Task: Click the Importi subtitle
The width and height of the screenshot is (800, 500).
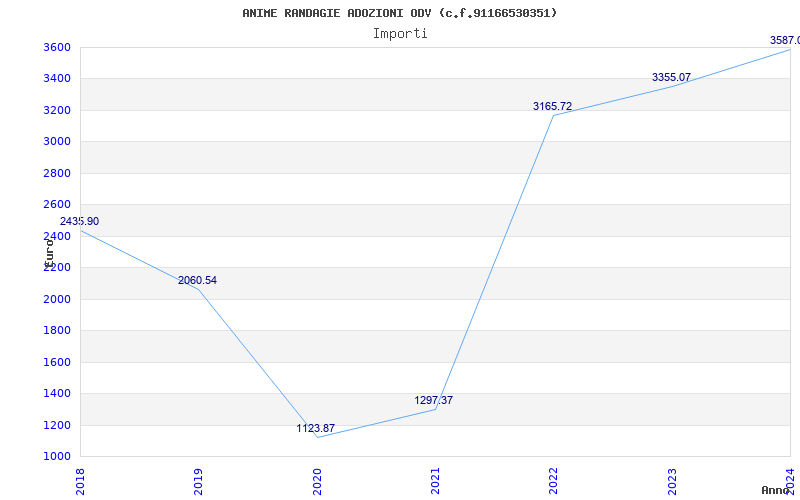Action: coord(400,34)
